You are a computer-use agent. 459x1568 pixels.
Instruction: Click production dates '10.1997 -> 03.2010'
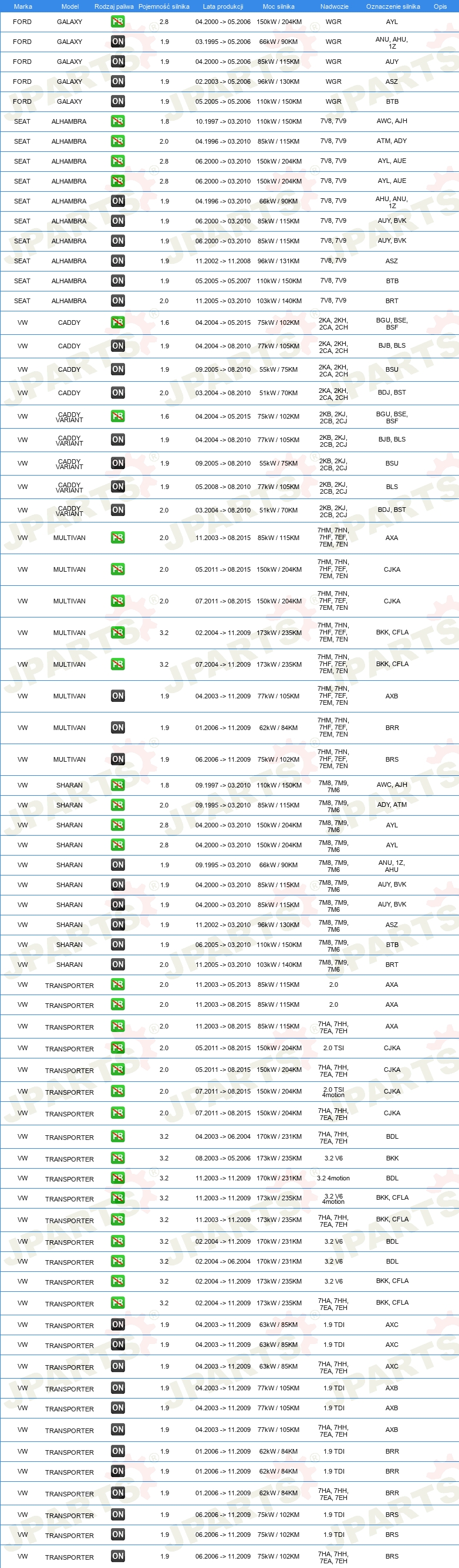[223, 121]
